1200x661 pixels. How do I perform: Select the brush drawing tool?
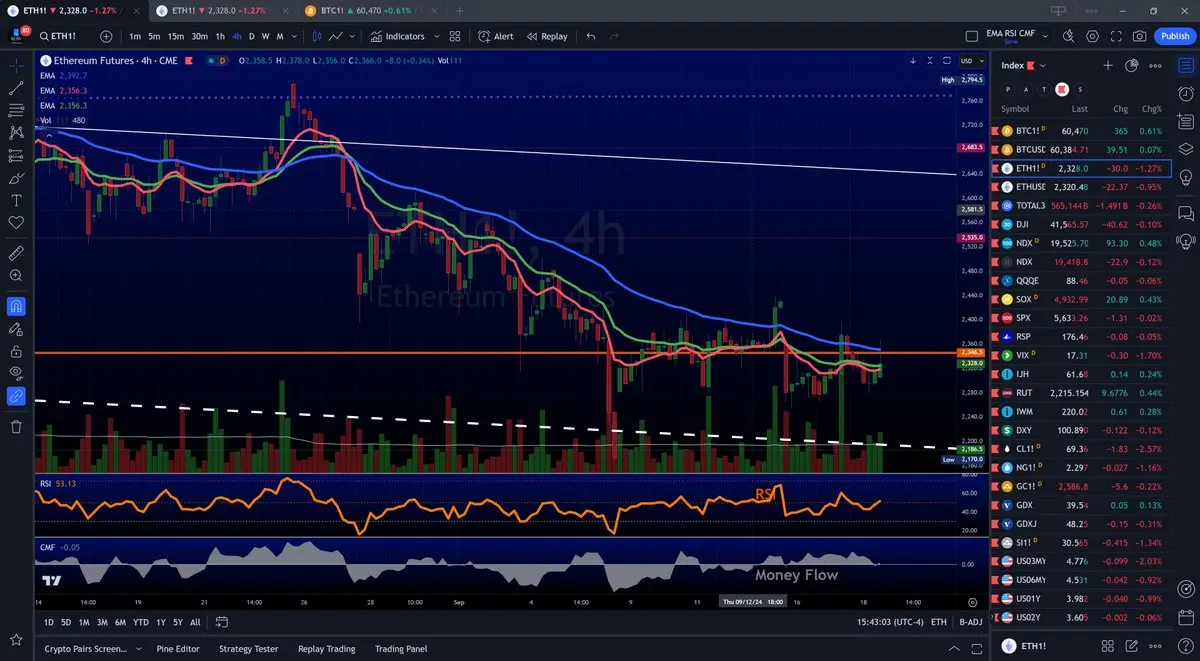coord(16,177)
